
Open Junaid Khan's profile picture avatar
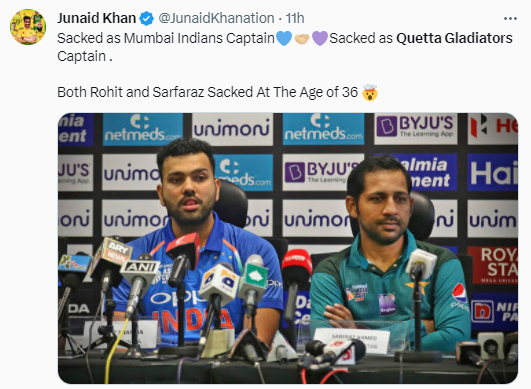[x=28, y=27]
